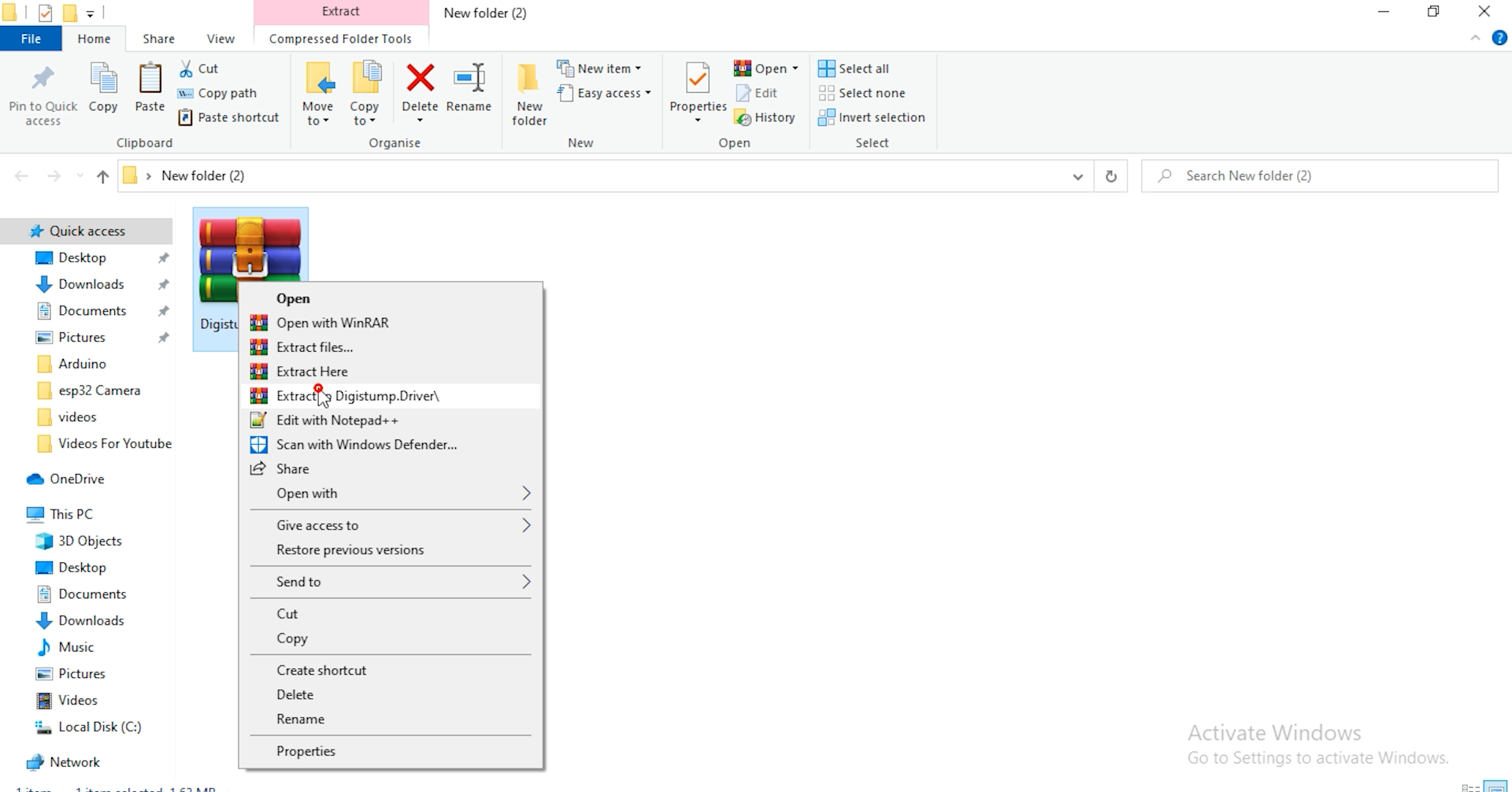Screen dimensions: 1512x792
Task: Click Select all in ribbon
Action: click(854, 68)
